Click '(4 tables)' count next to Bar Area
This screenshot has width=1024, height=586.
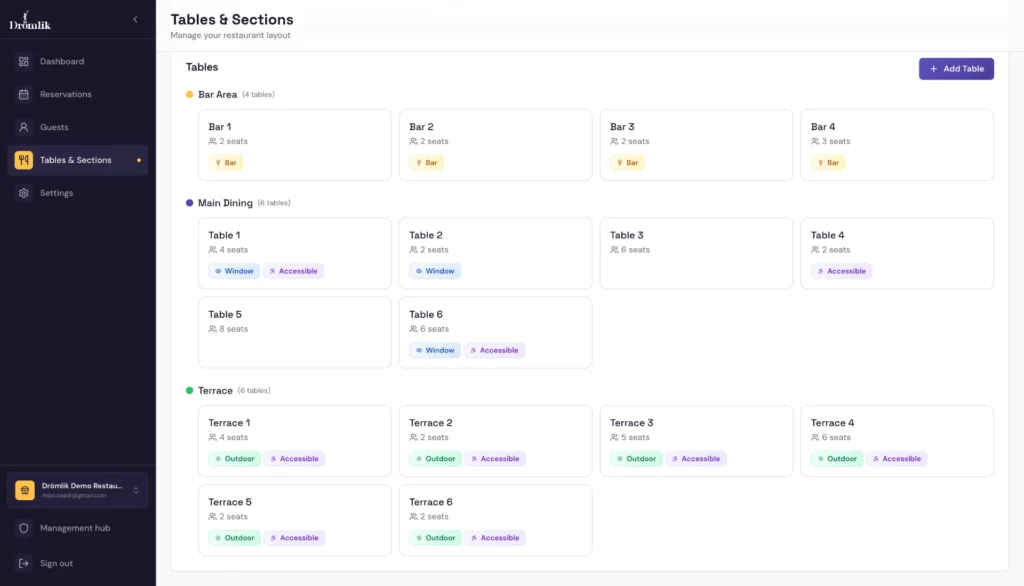[x=259, y=95]
